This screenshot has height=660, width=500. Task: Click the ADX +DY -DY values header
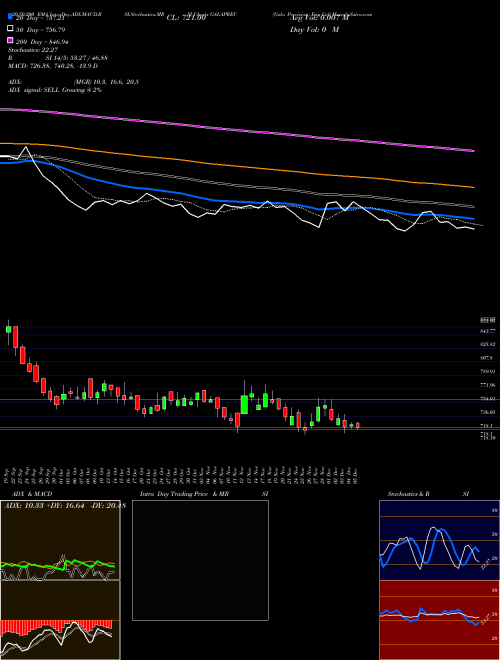[64, 505]
